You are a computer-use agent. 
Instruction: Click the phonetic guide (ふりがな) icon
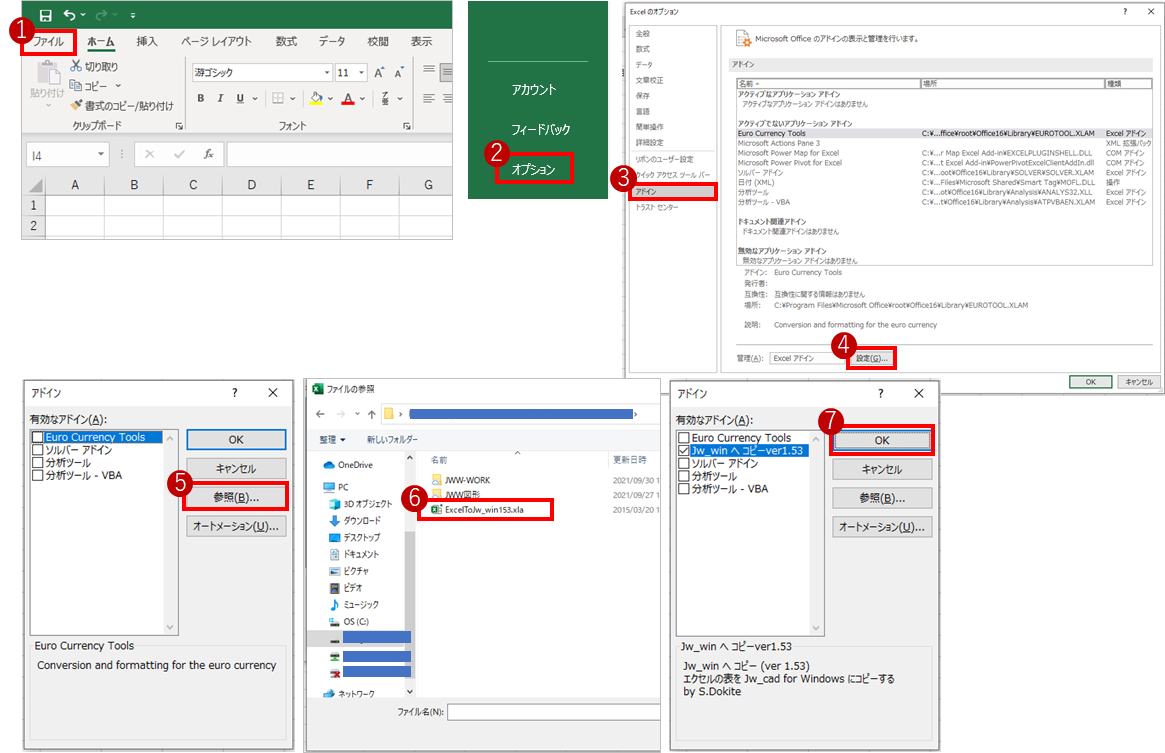(385, 98)
